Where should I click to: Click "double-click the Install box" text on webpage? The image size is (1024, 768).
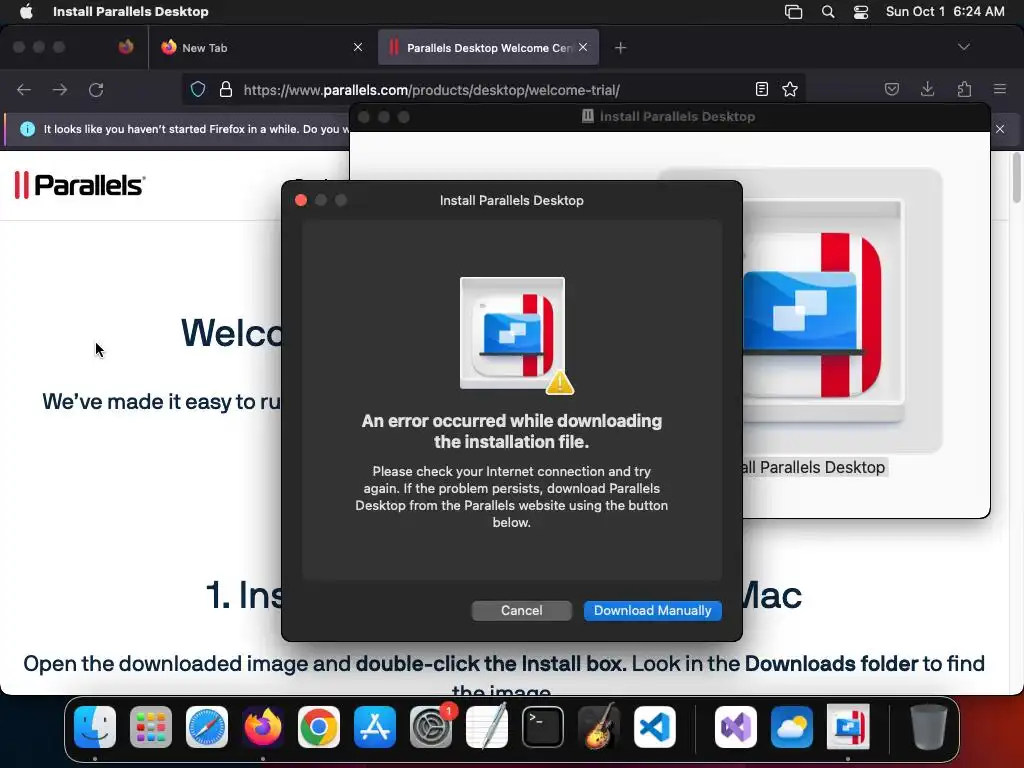[x=490, y=664]
